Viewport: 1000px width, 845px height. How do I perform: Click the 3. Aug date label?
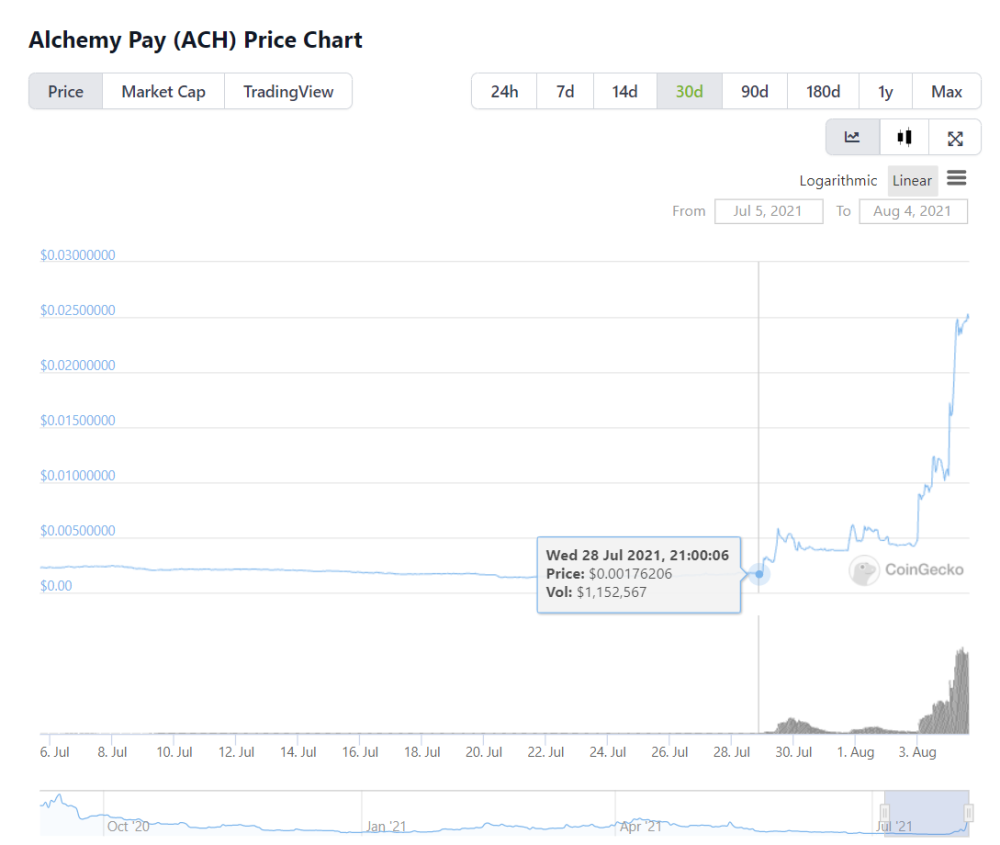[x=918, y=753]
